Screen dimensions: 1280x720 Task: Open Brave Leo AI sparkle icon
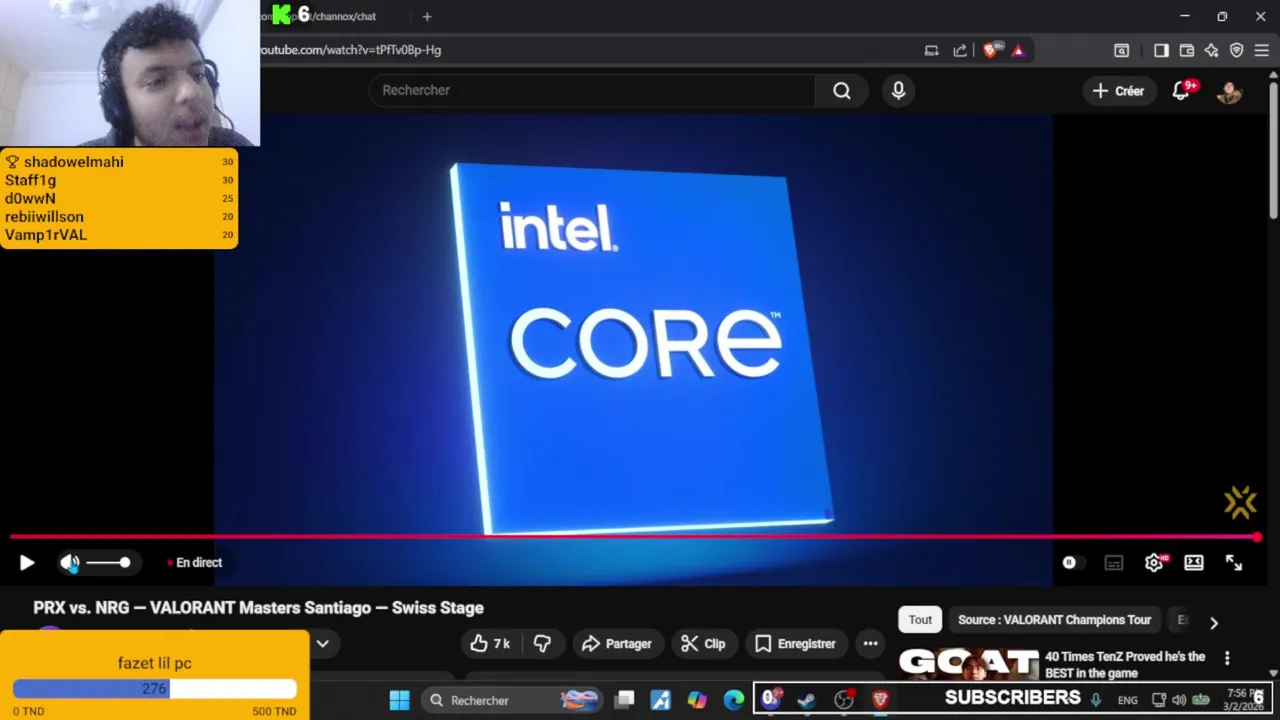click(1212, 50)
